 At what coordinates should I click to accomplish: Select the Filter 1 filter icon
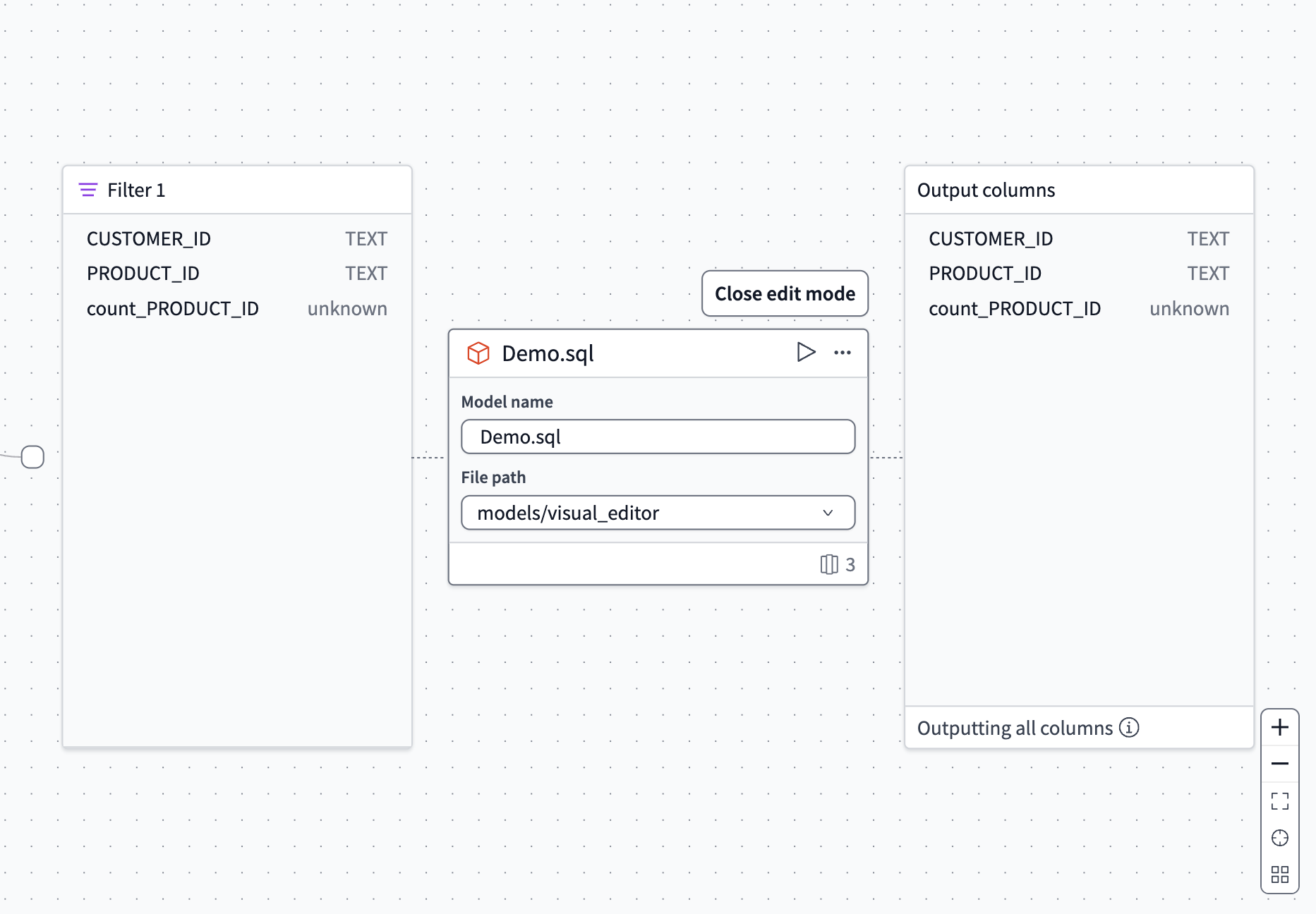[87, 190]
